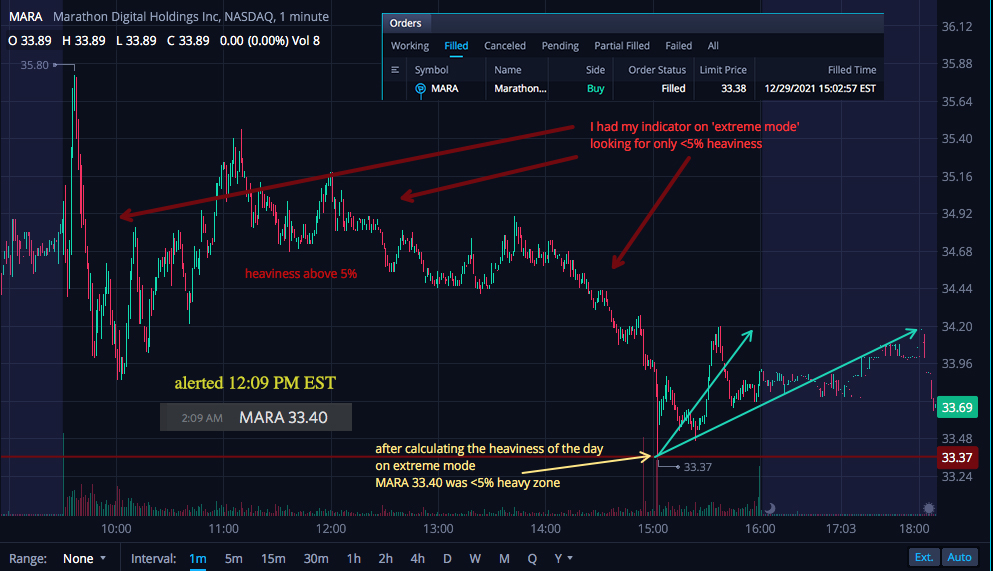Viewport: 993px width, 571px height.
Task: Select the MARA filled order row
Action: pos(633,89)
